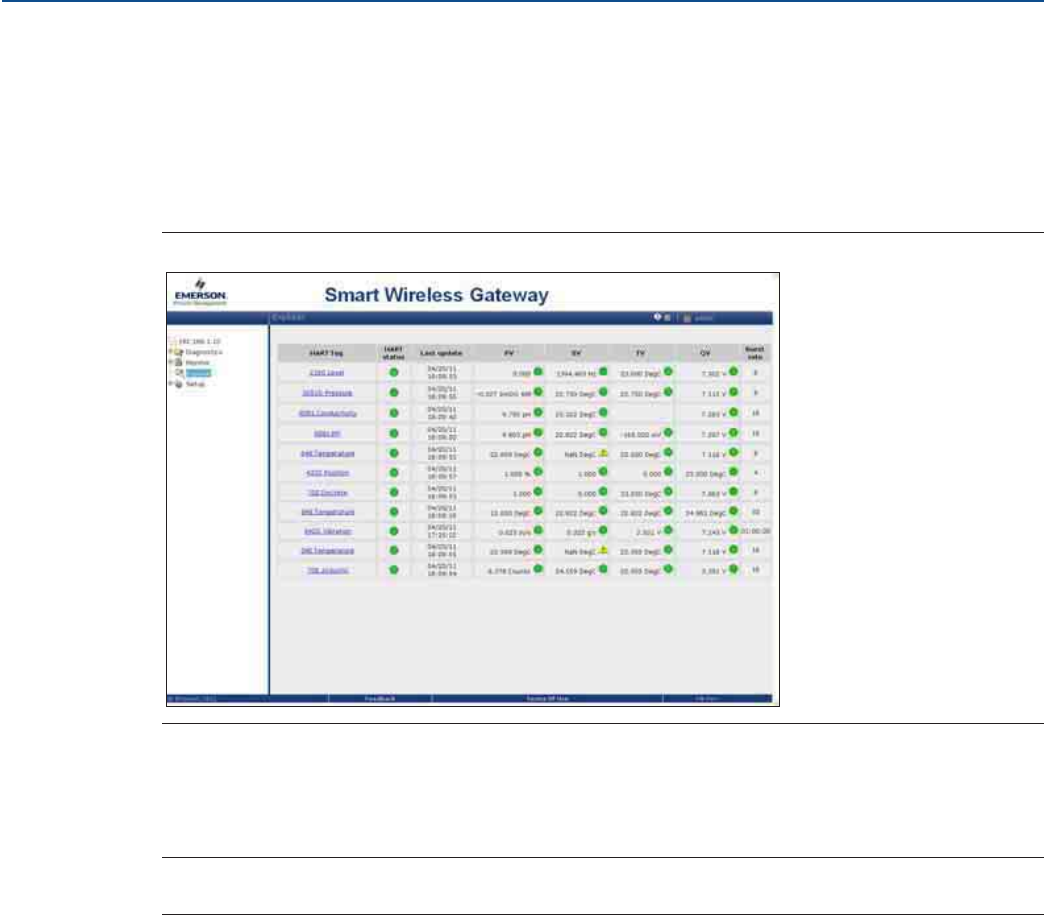Click the HART status indicator for 708 Acoustic
This screenshot has width=1044, height=921.
point(393,570)
